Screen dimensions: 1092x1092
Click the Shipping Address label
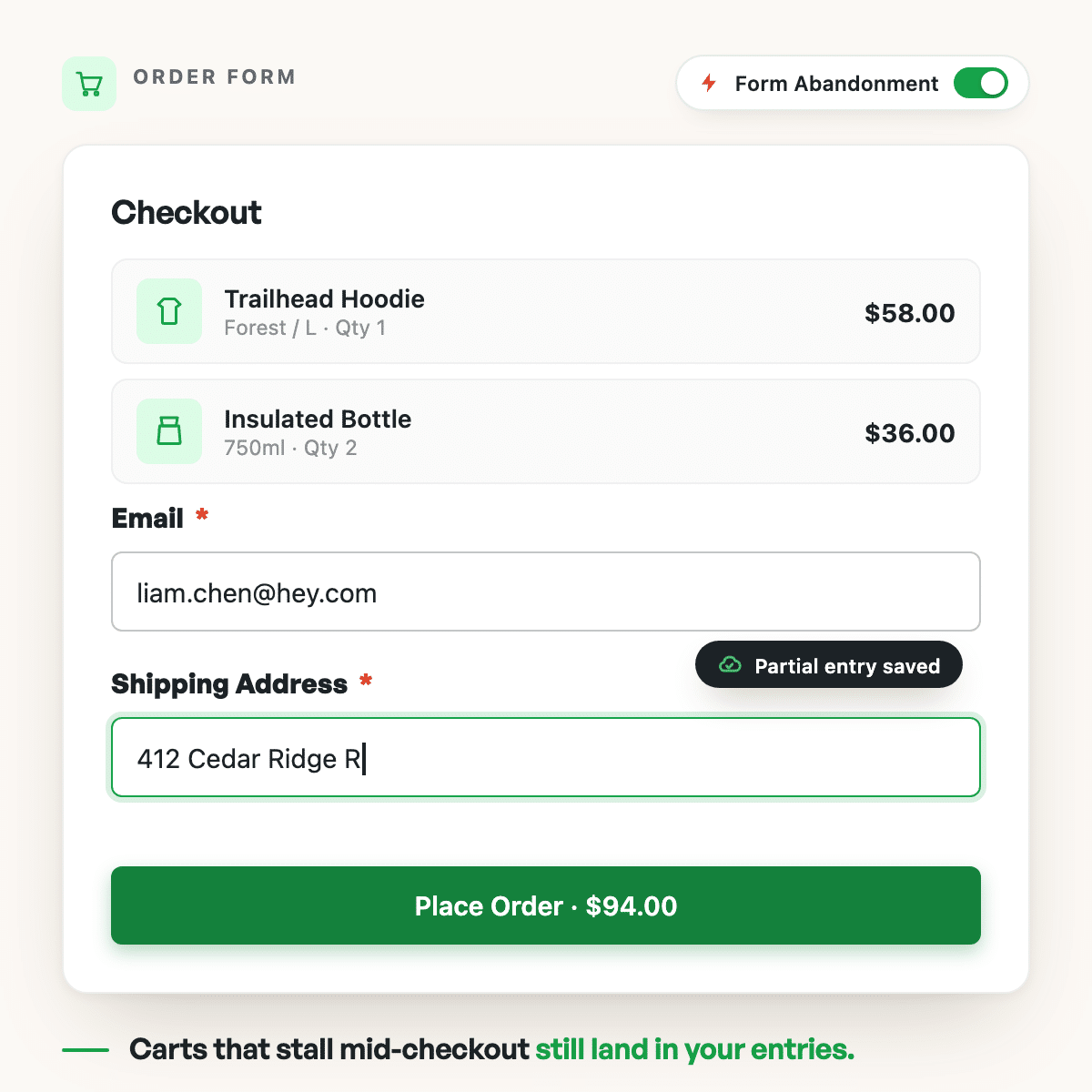(x=229, y=683)
